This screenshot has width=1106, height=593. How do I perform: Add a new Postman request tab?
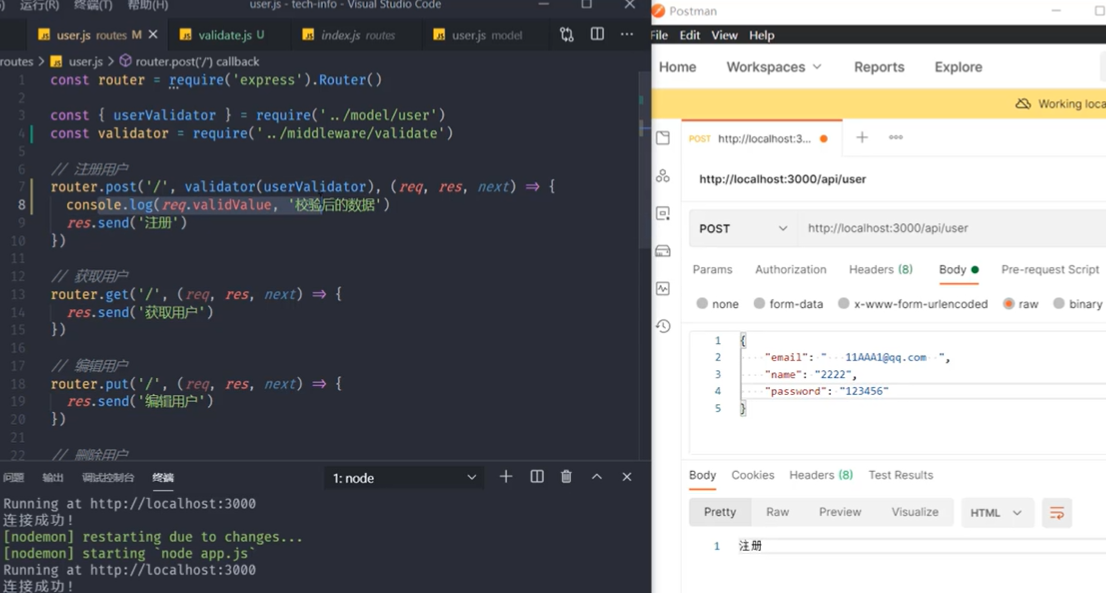pyautogui.click(x=862, y=137)
